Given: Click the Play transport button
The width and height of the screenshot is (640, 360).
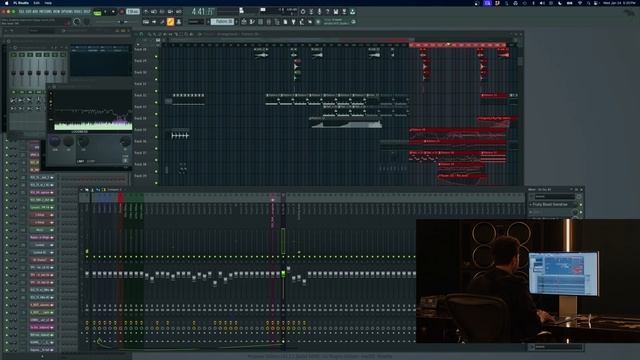Looking at the screenshot, I should [x=106, y=12].
